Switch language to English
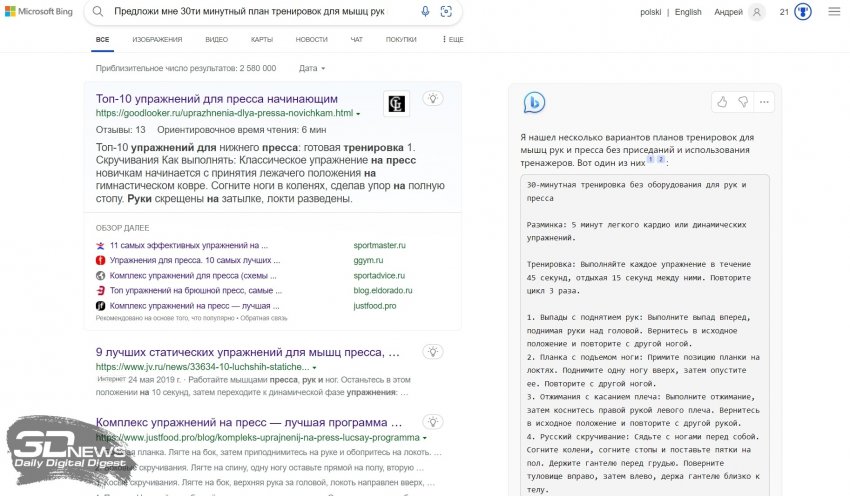Image resolution: width=850 pixels, height=496 pixels. click(x=688, y=12)
